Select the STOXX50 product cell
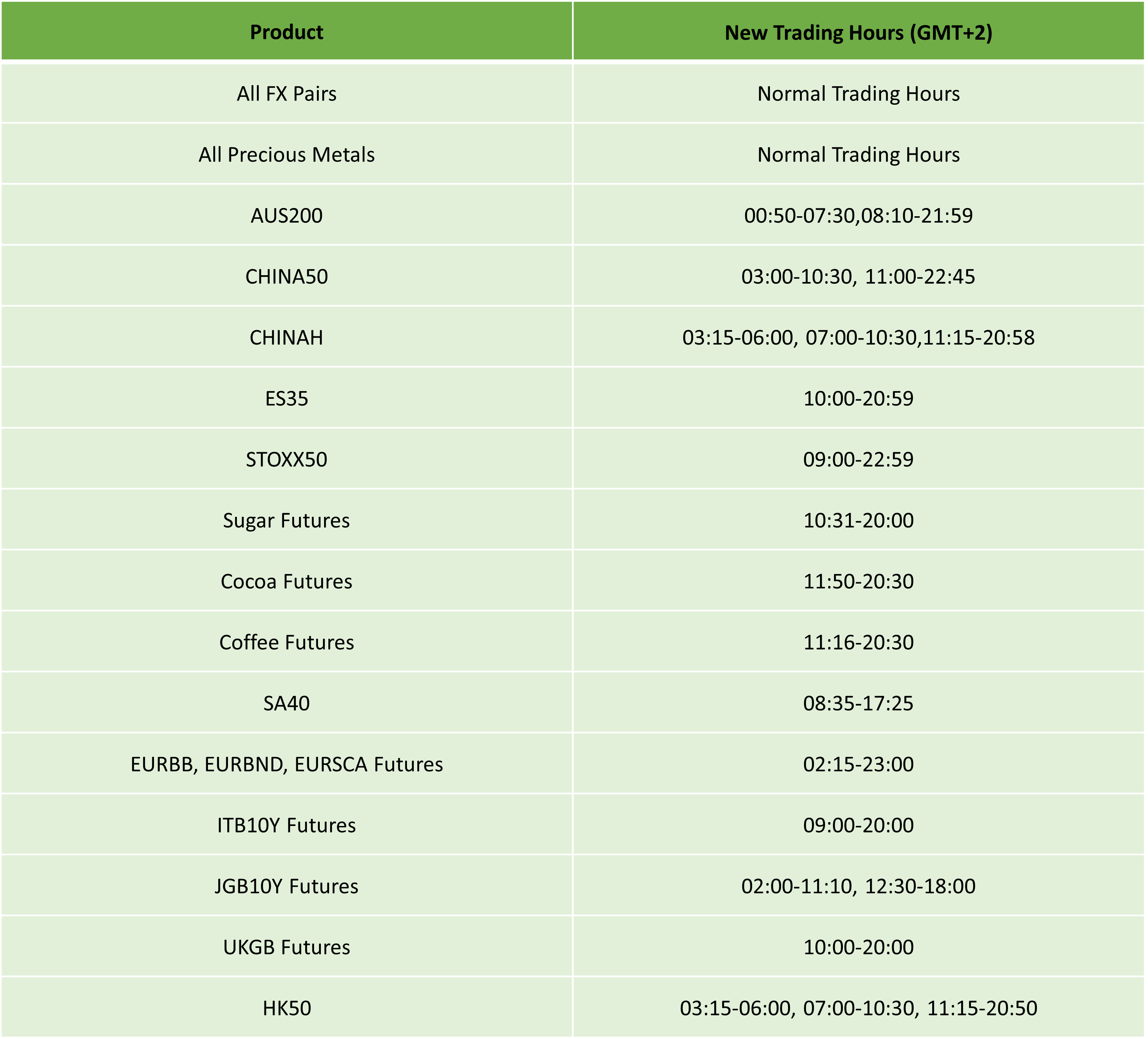 287,459
